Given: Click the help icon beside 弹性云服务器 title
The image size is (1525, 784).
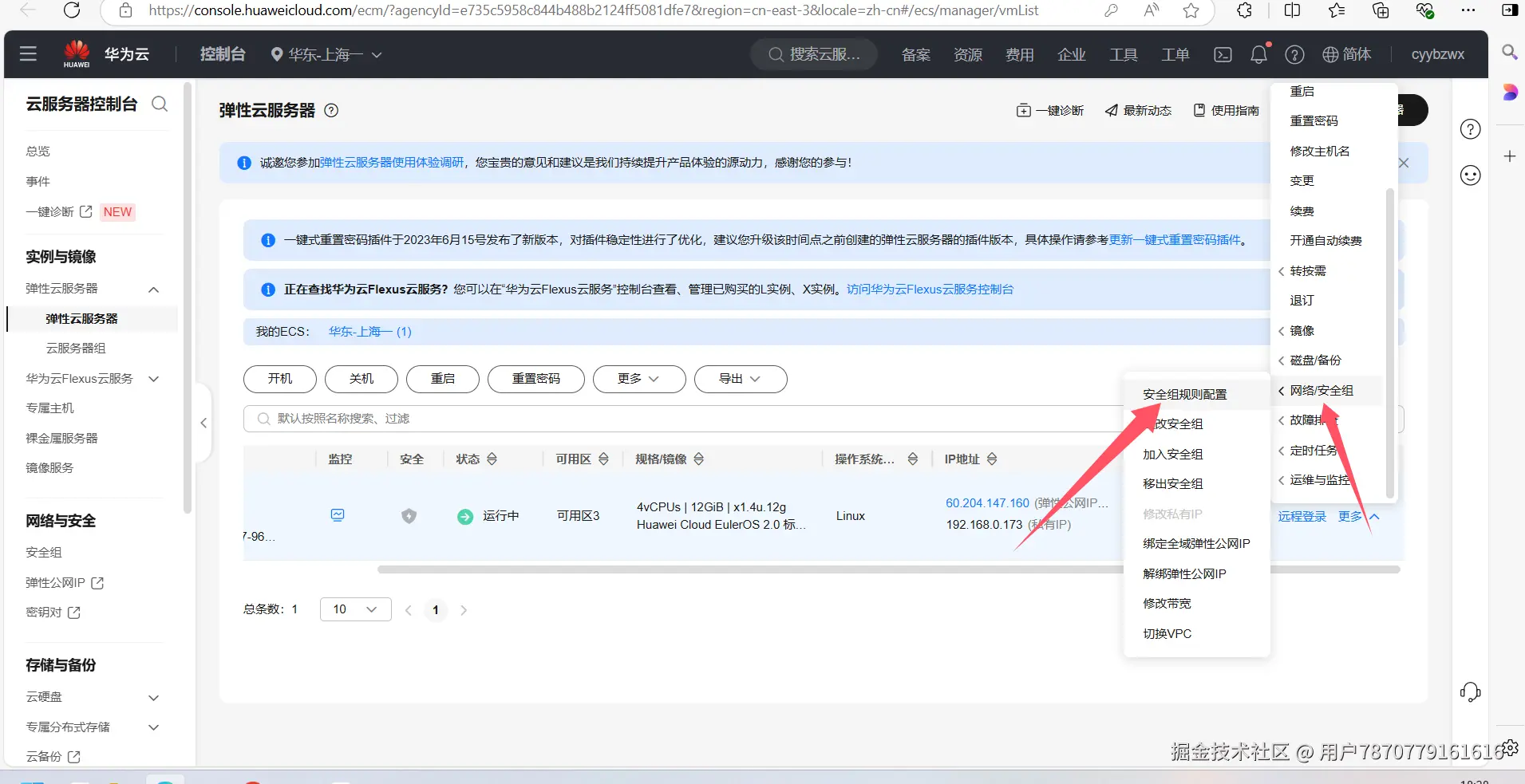Looking at the screenshot, I should click(331, 111).
